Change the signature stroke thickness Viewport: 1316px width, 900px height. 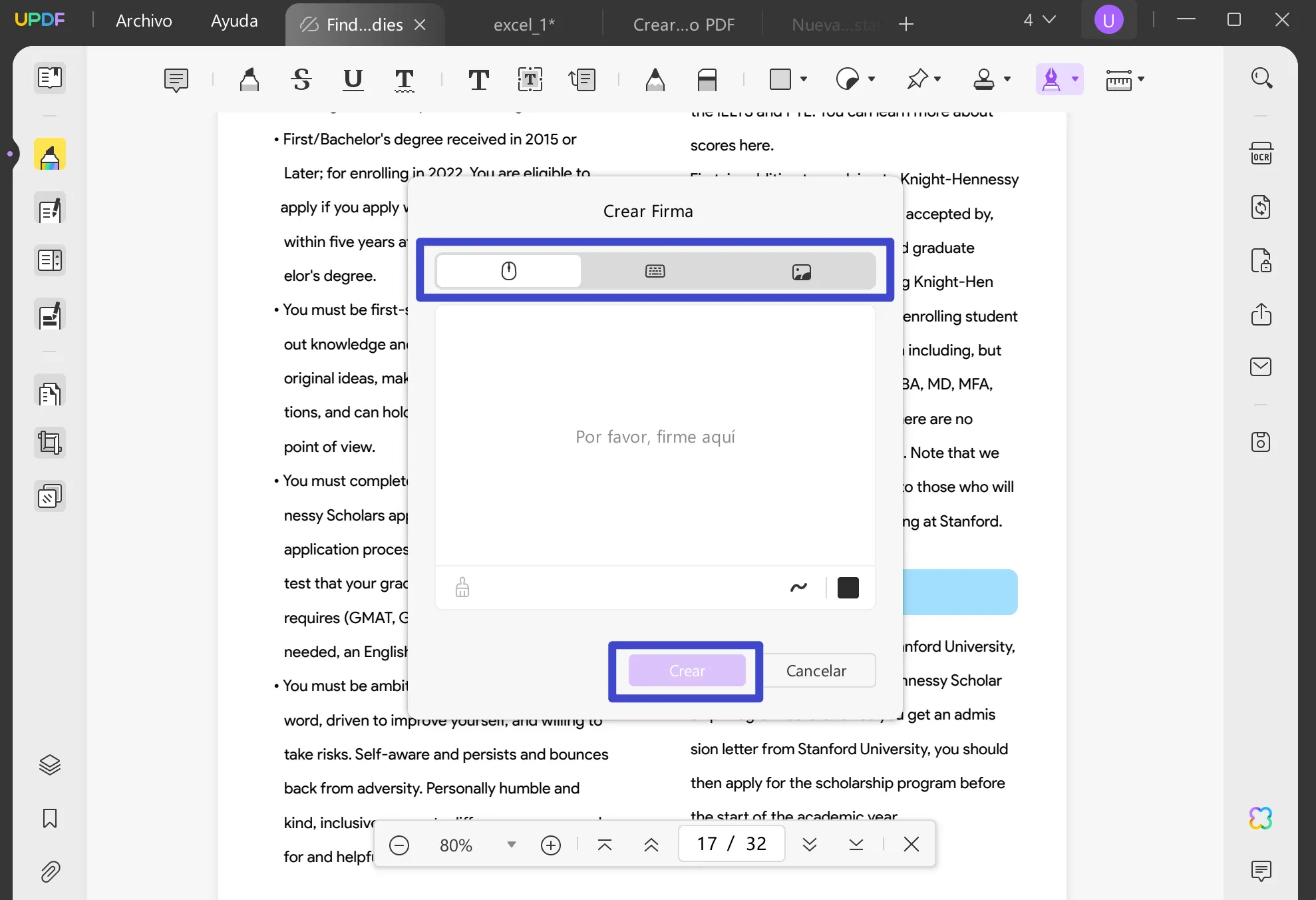coord(798,587)
